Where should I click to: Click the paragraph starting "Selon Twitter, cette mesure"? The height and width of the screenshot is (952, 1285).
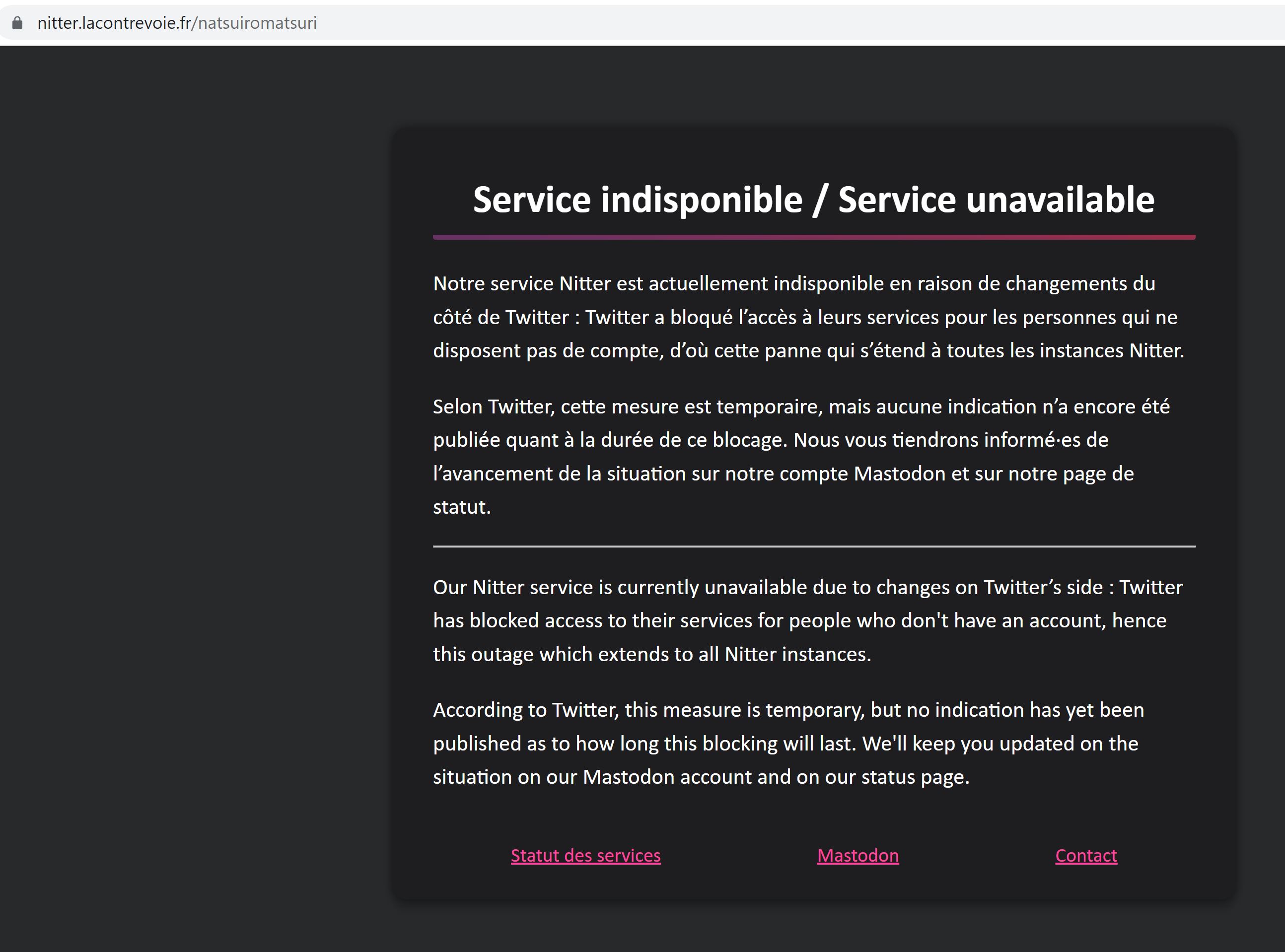coord(801,457)
